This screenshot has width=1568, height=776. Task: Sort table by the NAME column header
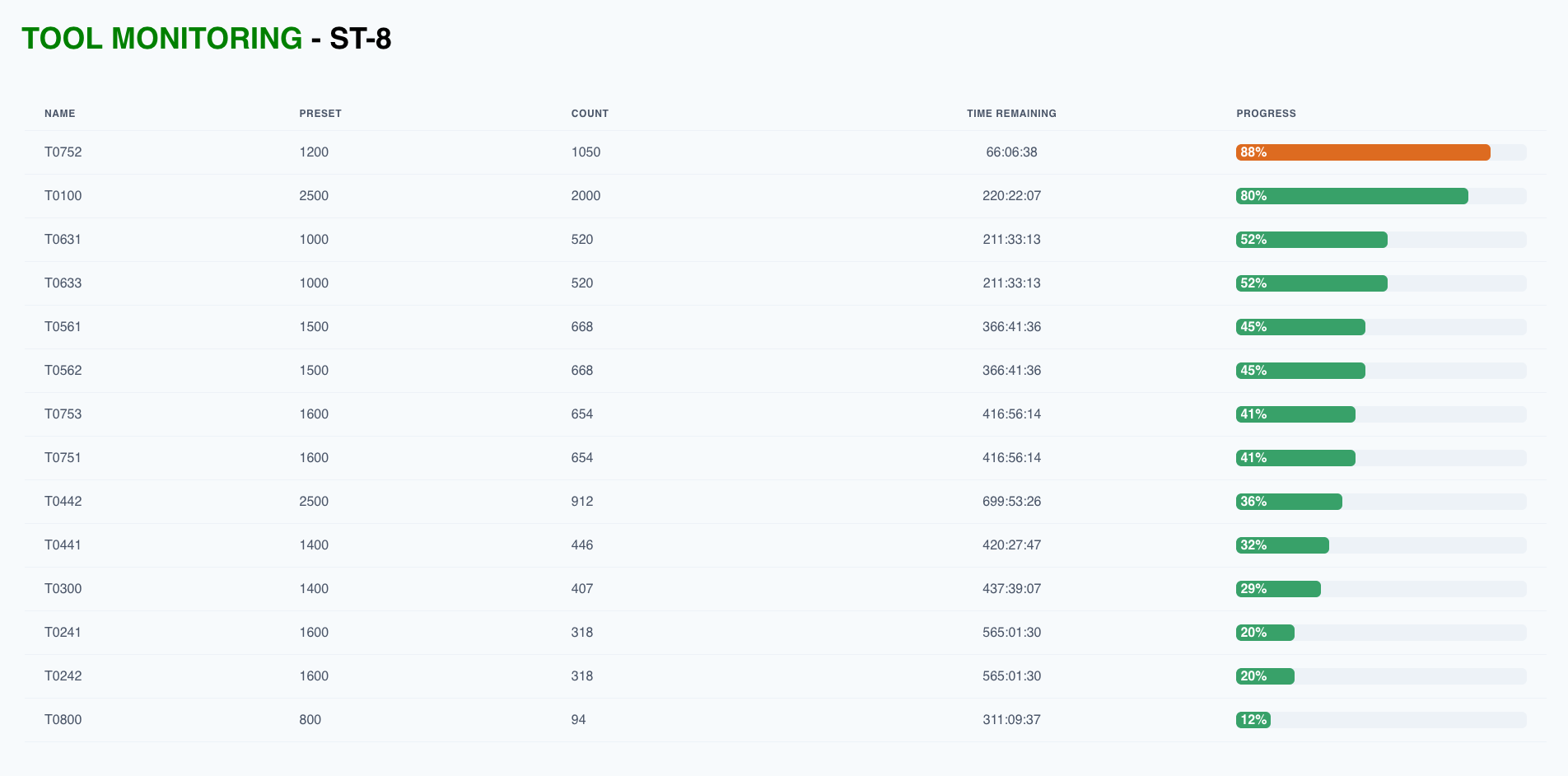[x=59, y=114]
